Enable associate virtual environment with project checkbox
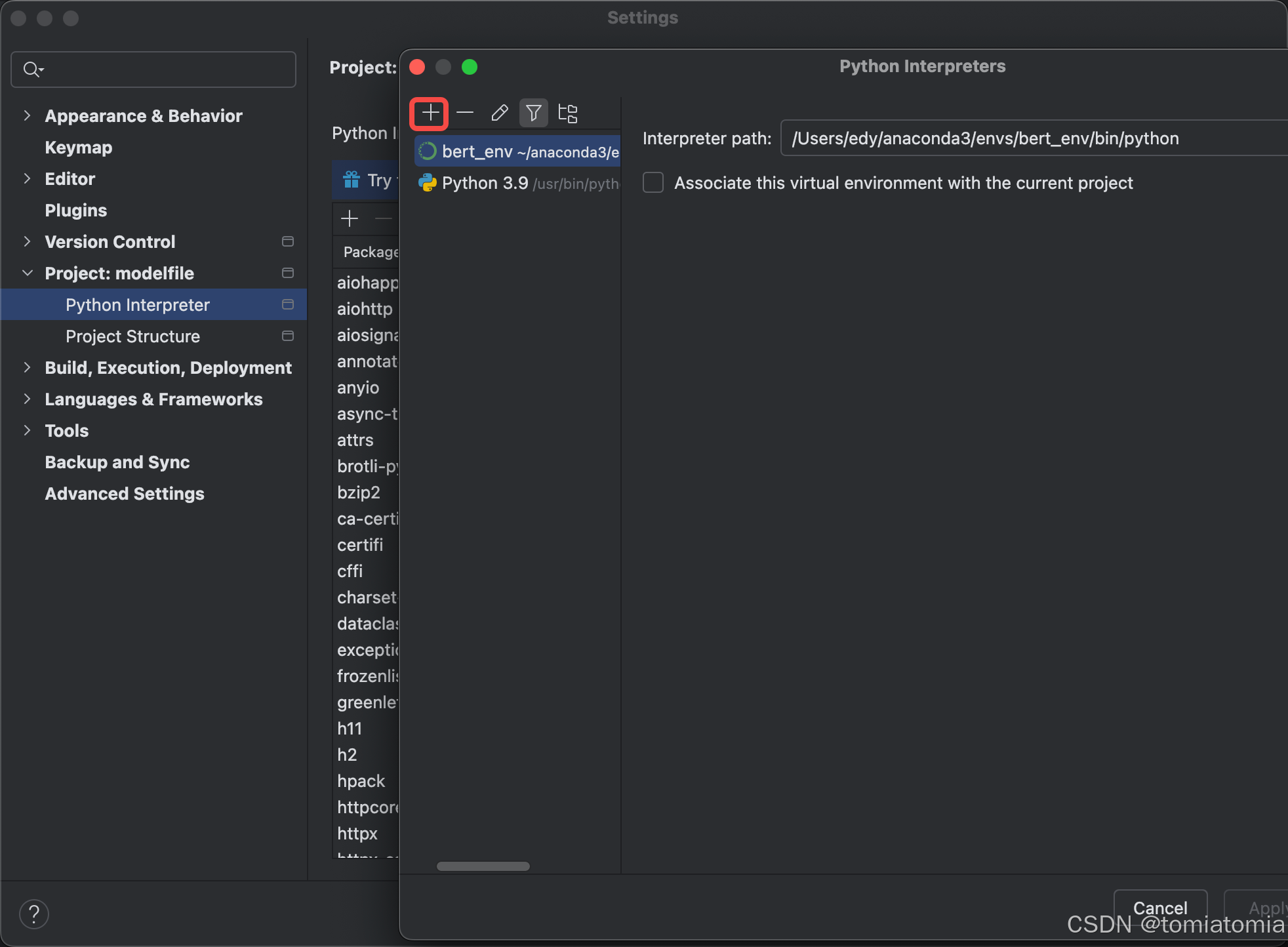The height and width of the screenshot is (947, 1288). pyautogui.click(x=653, y=183)
